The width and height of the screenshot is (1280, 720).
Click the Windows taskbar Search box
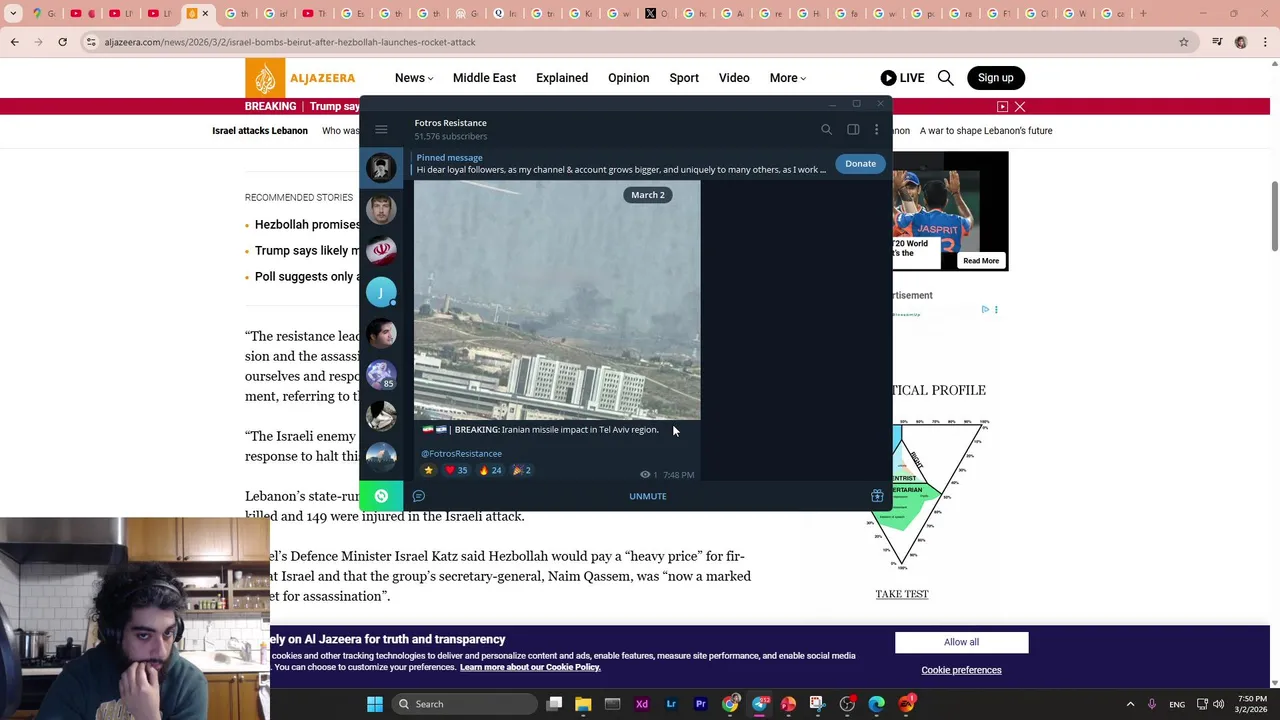click(x=463, y=704)
